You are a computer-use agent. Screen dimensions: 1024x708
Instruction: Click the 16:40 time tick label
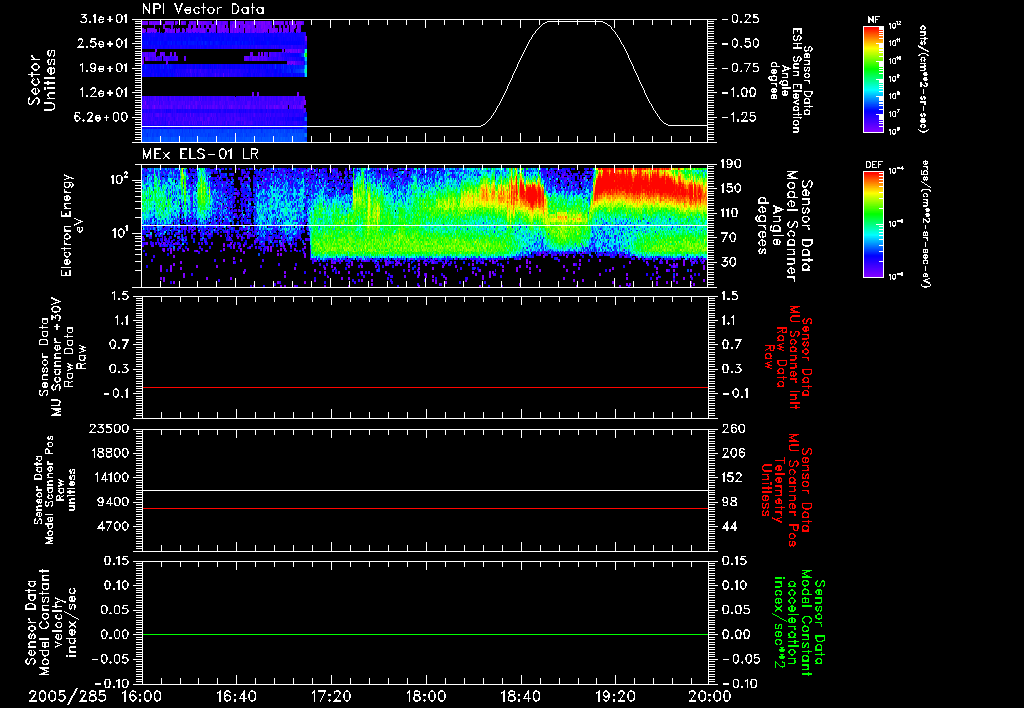click(236, 696)
